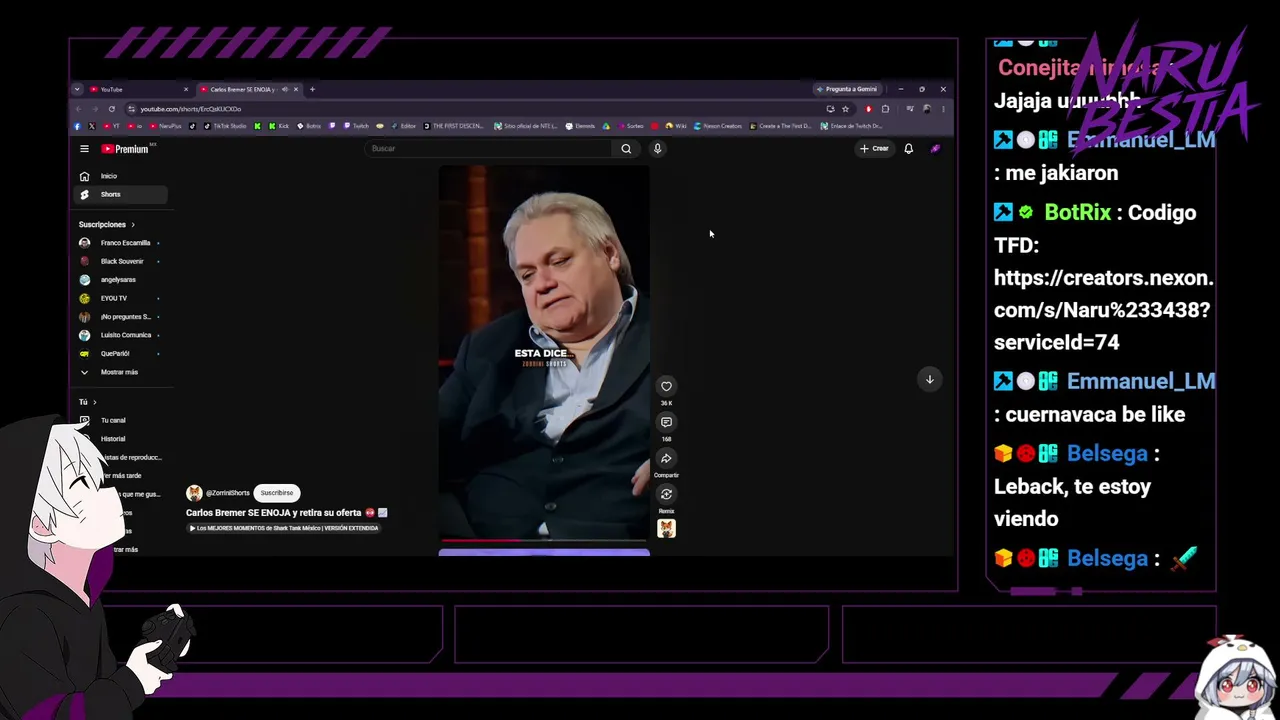Screen dimensions: 1280x720
Task: Open the YouTube guide hamburger menu
Action: tap(84, 149)
